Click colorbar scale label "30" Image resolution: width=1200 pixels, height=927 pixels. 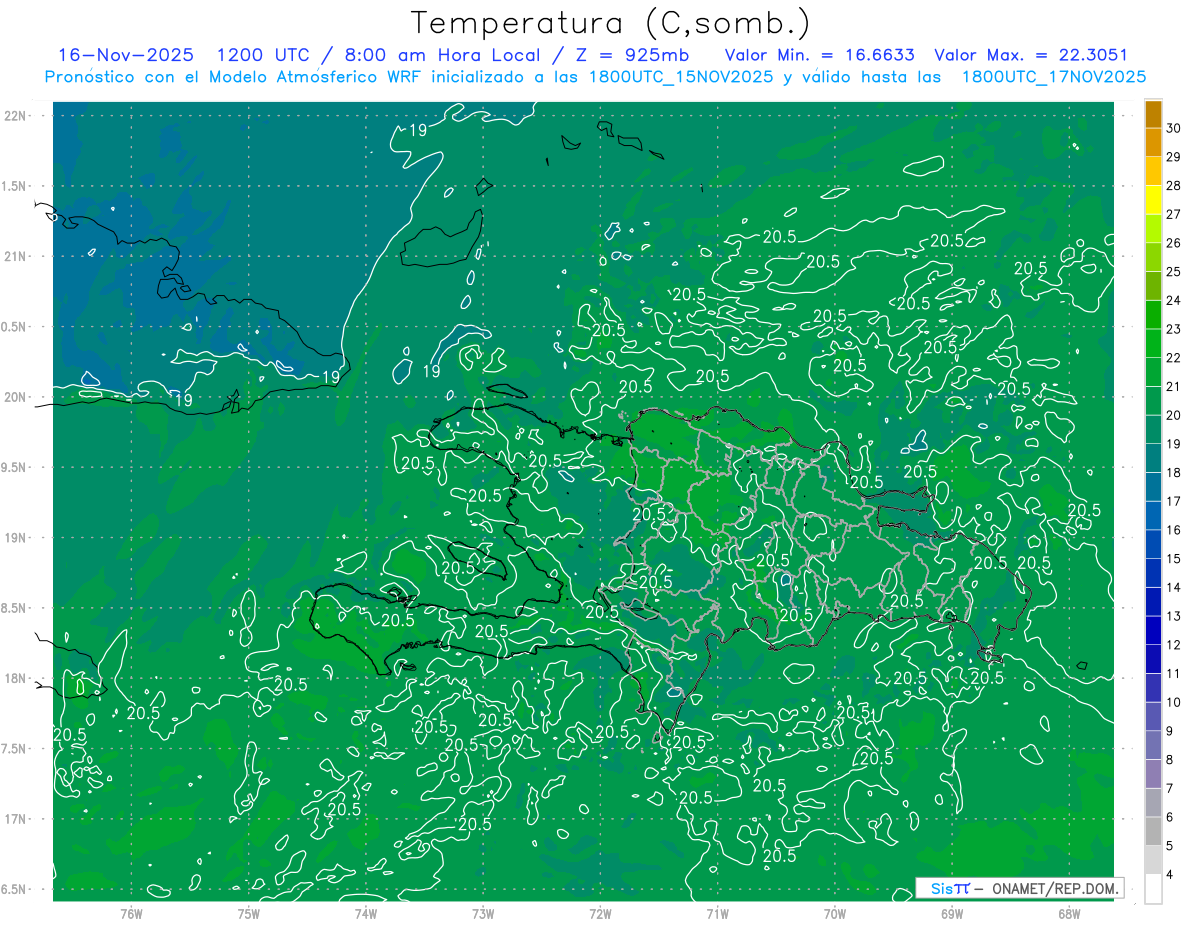click(1174, 128)
